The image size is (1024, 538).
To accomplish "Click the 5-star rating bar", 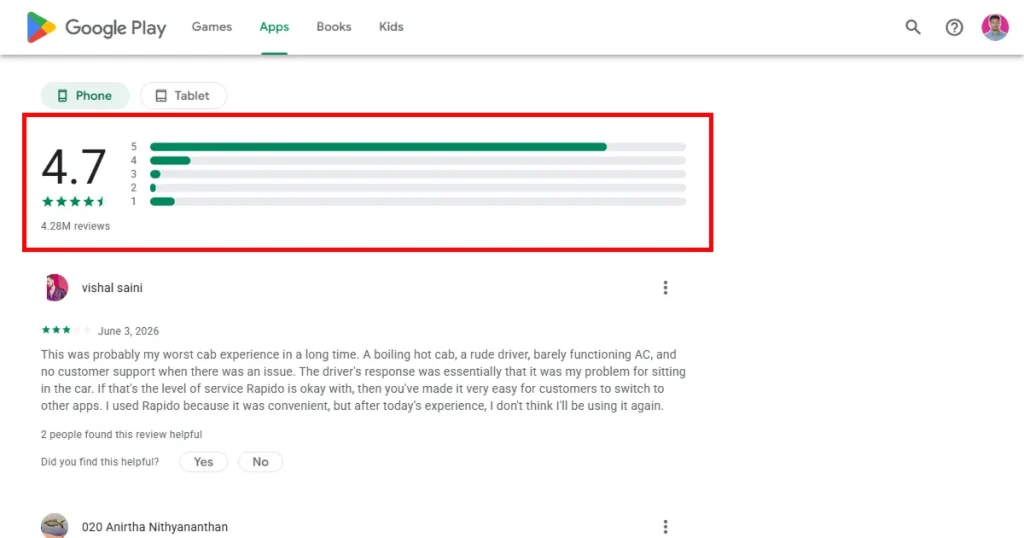I will click(x=418, y=147).
